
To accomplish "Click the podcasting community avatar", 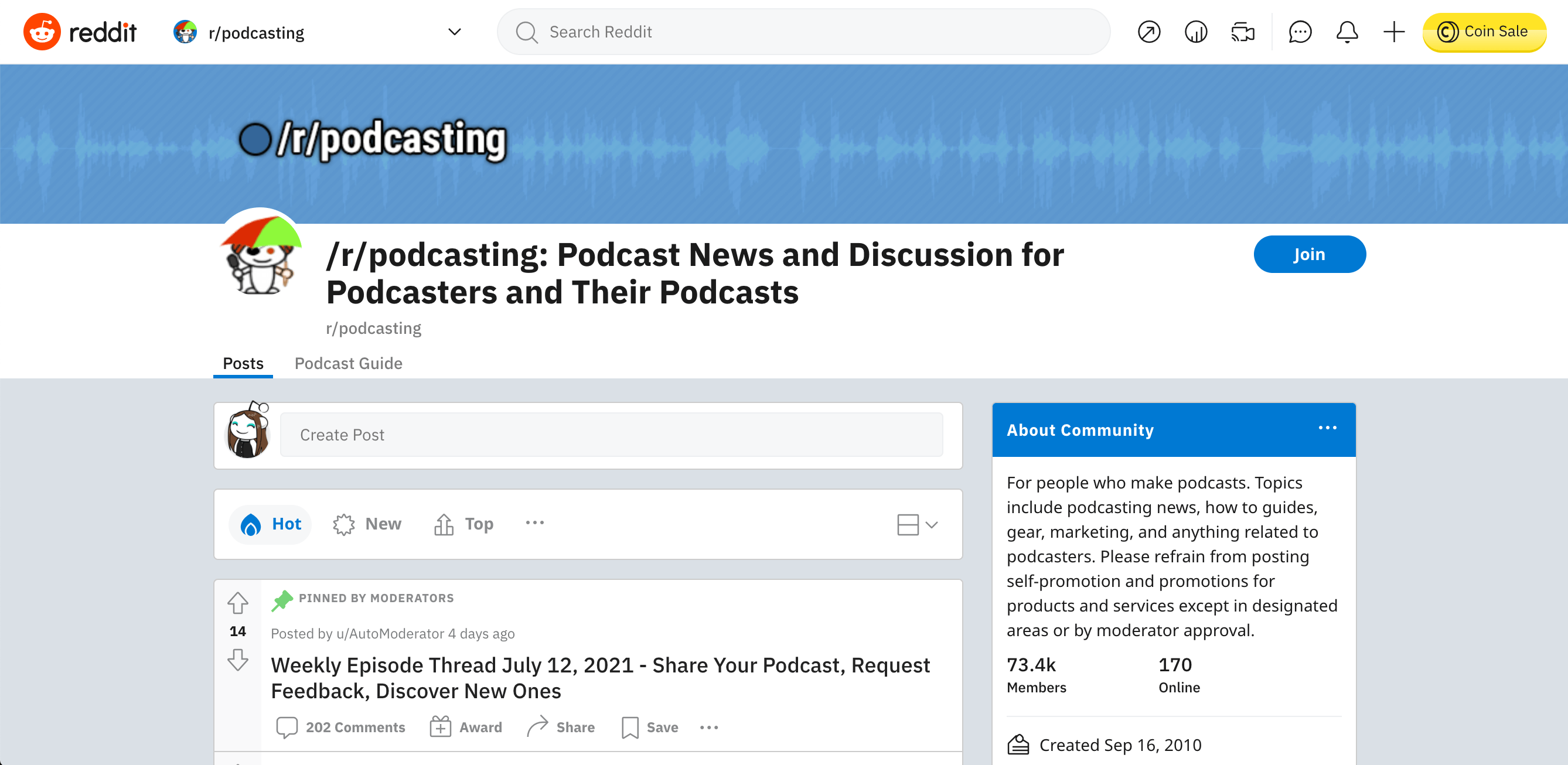I will click(x=261, y=254).
